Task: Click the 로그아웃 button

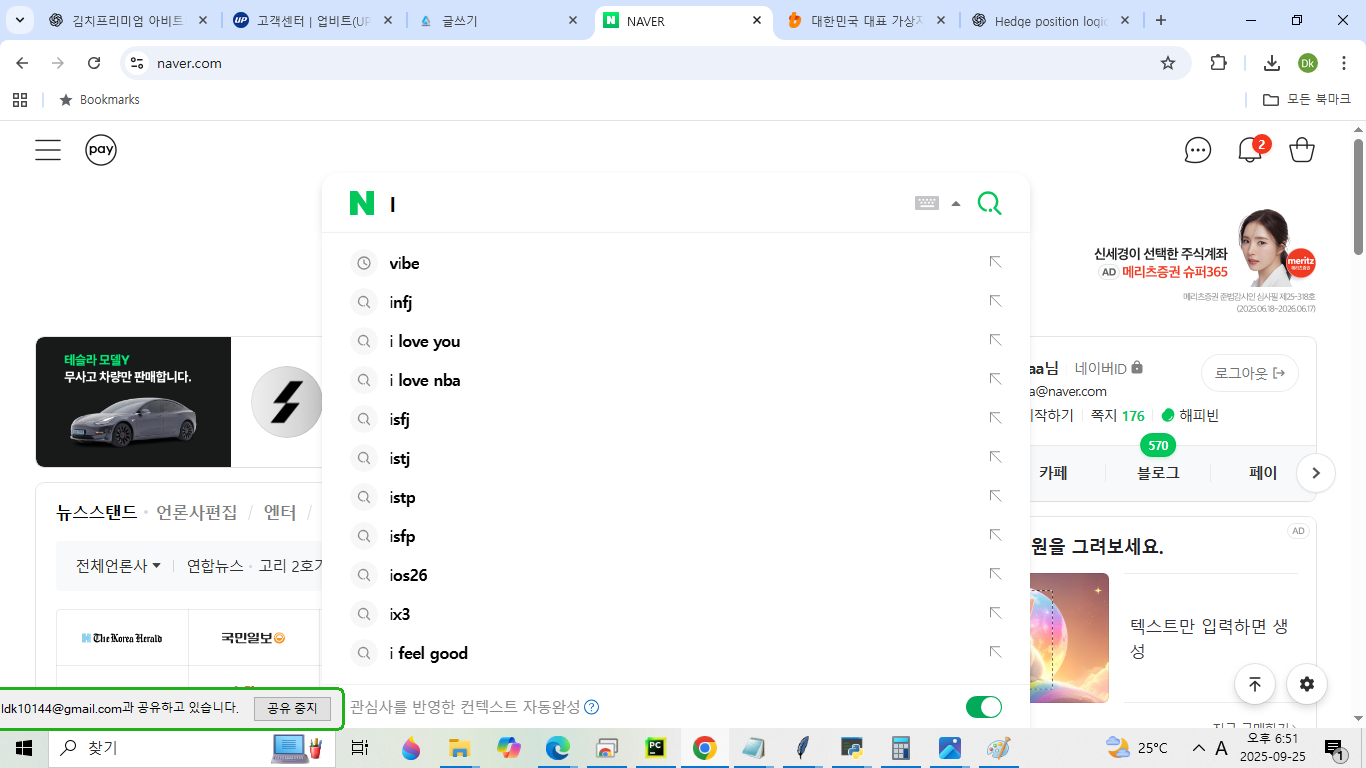Action: click(1250, 373)
